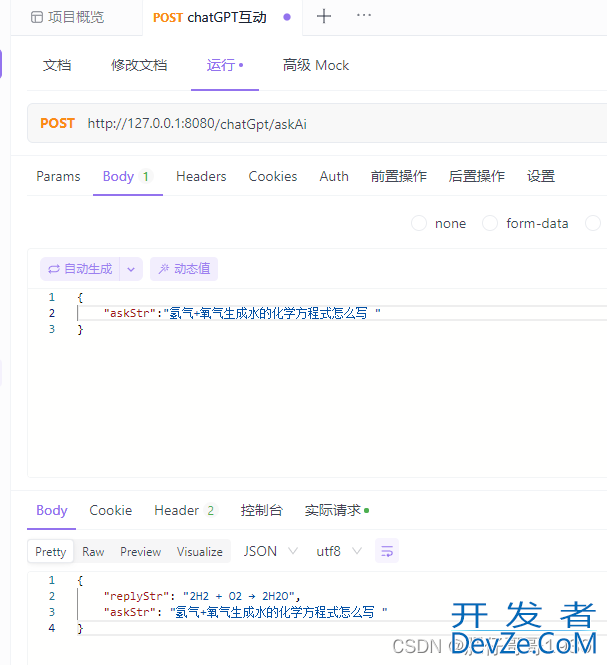Switch to the 文档 view
The width and height of the screenshot is (607, 665).
click(x=57, y=65)
